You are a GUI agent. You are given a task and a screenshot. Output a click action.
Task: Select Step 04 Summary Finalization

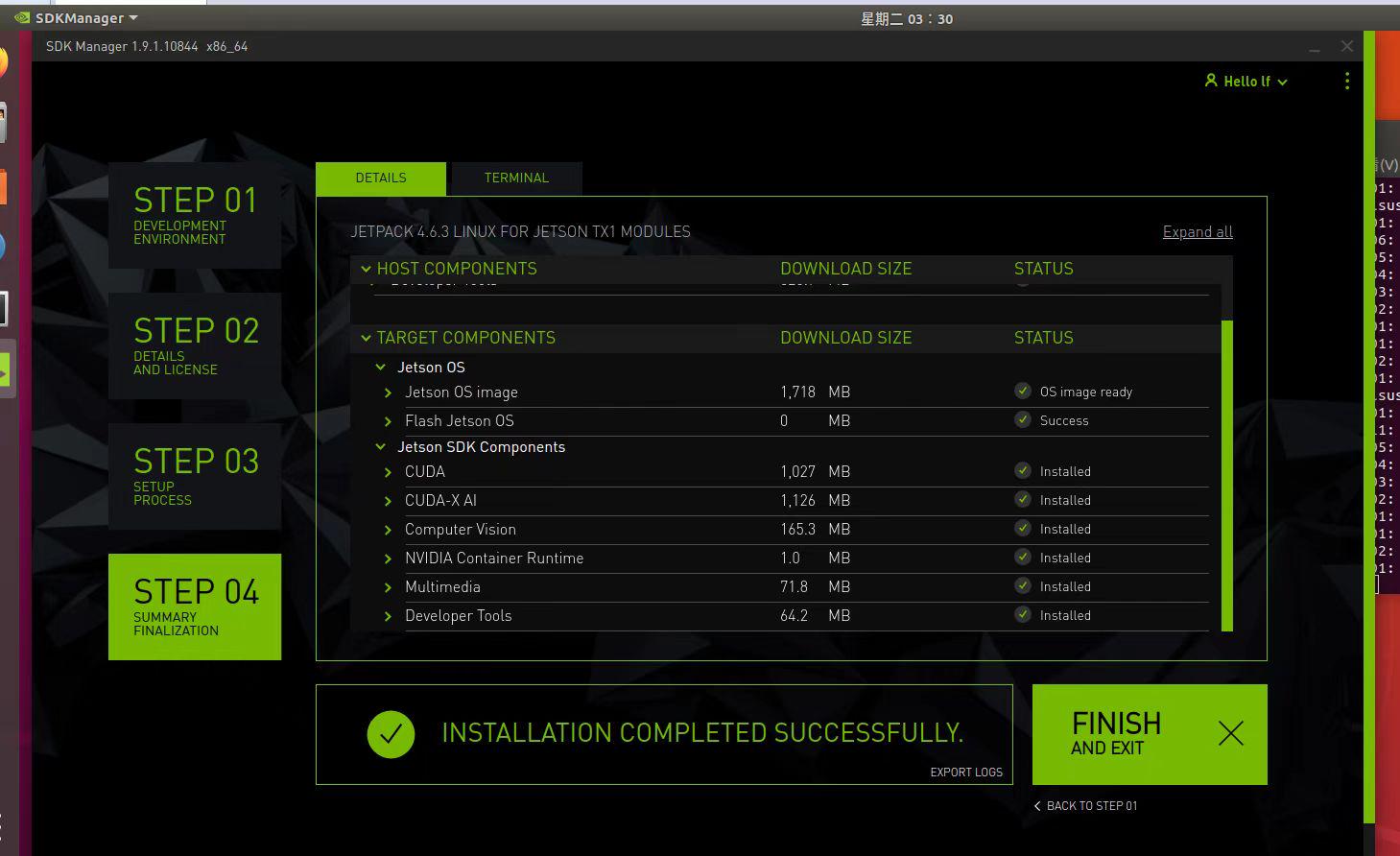[x=195, y=606]
